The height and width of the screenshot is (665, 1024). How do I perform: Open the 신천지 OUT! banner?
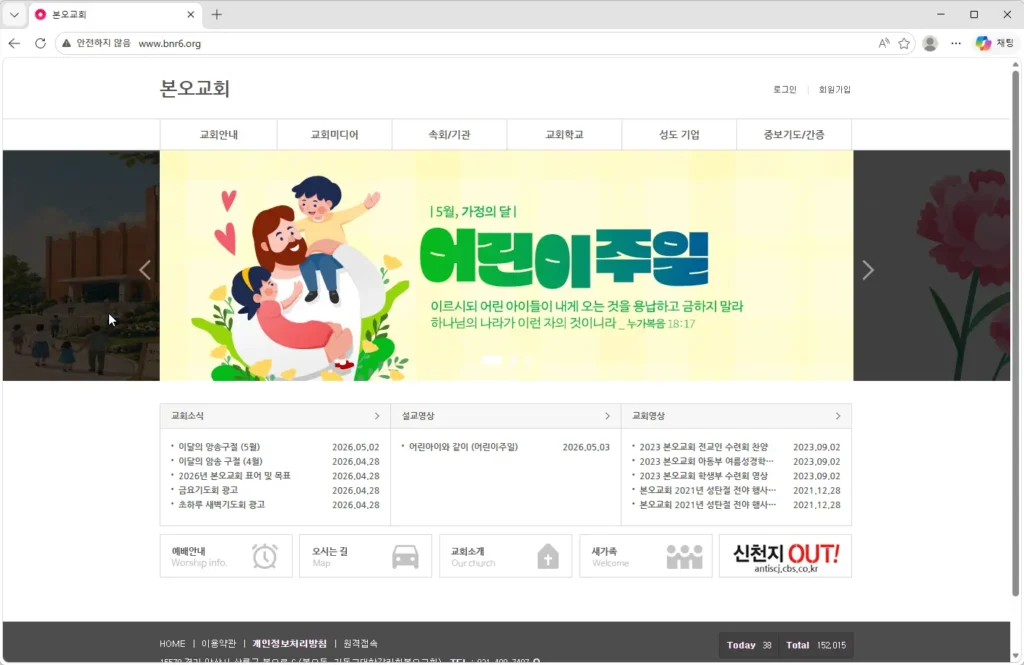(x=786, y=556)
